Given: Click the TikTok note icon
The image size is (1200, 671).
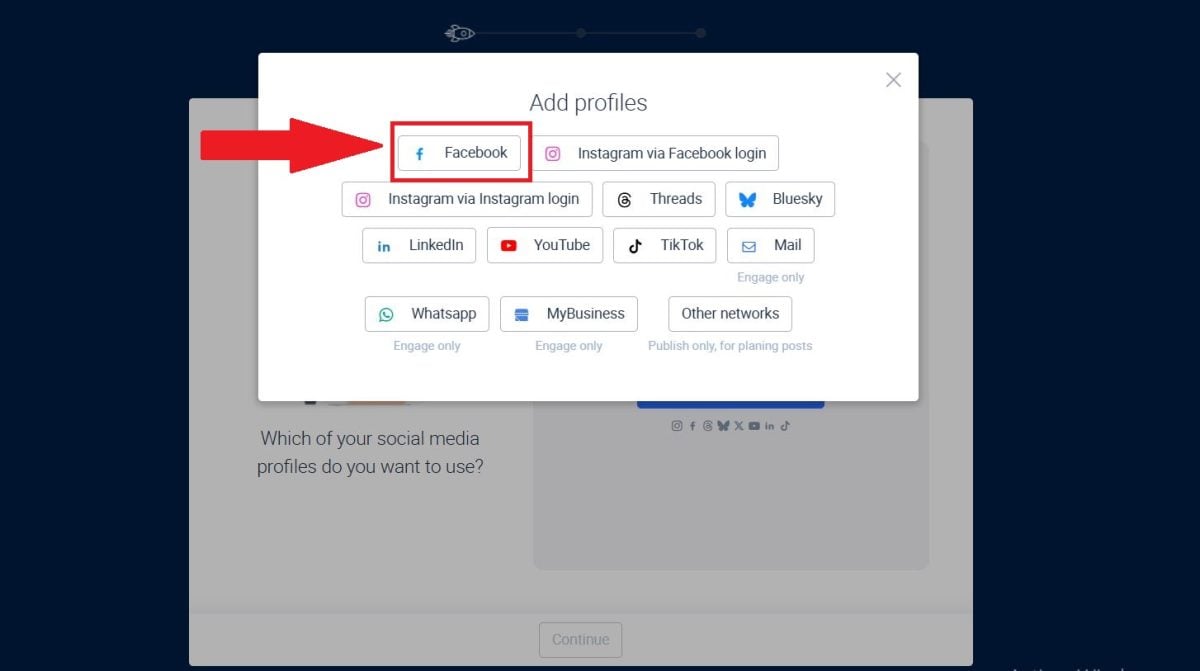Looking at the screenshot, I should [635, 246].
